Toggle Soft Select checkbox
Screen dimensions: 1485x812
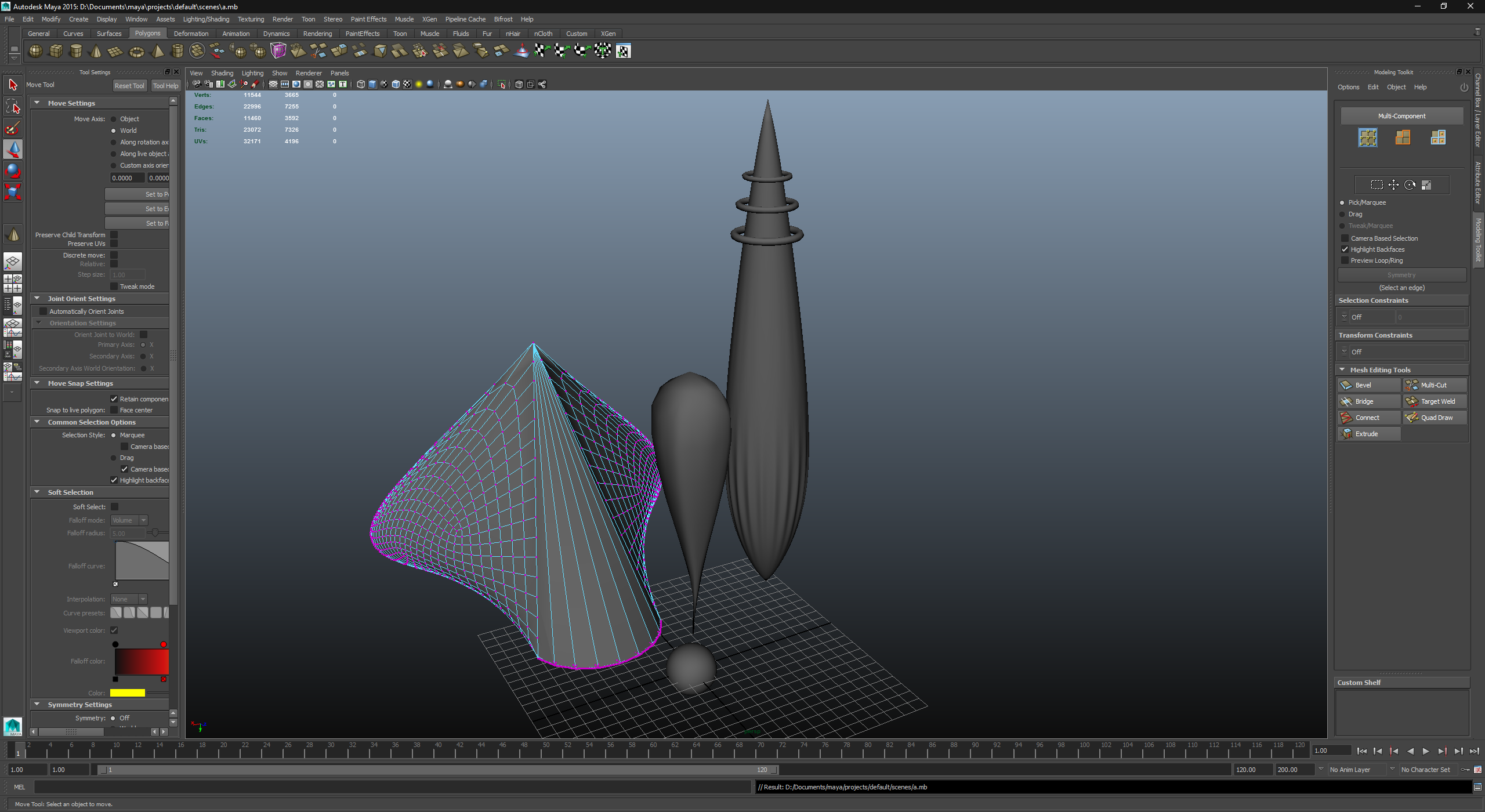click(114, 507)
